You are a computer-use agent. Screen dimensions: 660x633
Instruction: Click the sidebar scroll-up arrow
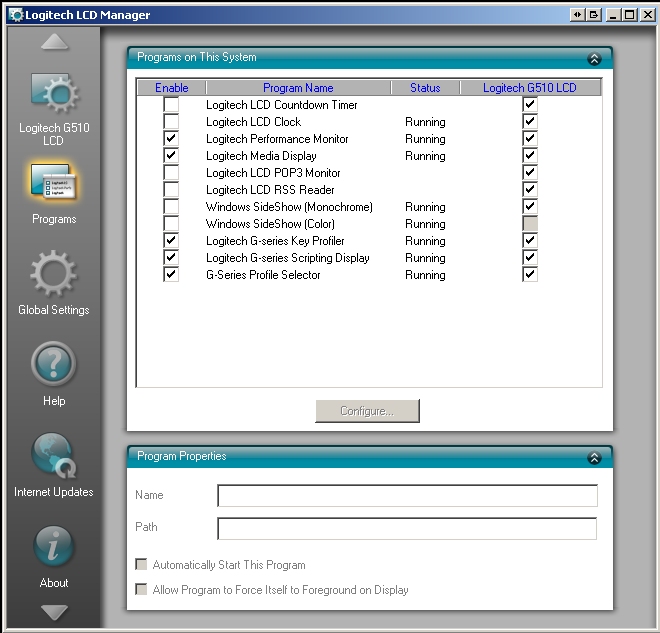(x=54, y=42)
